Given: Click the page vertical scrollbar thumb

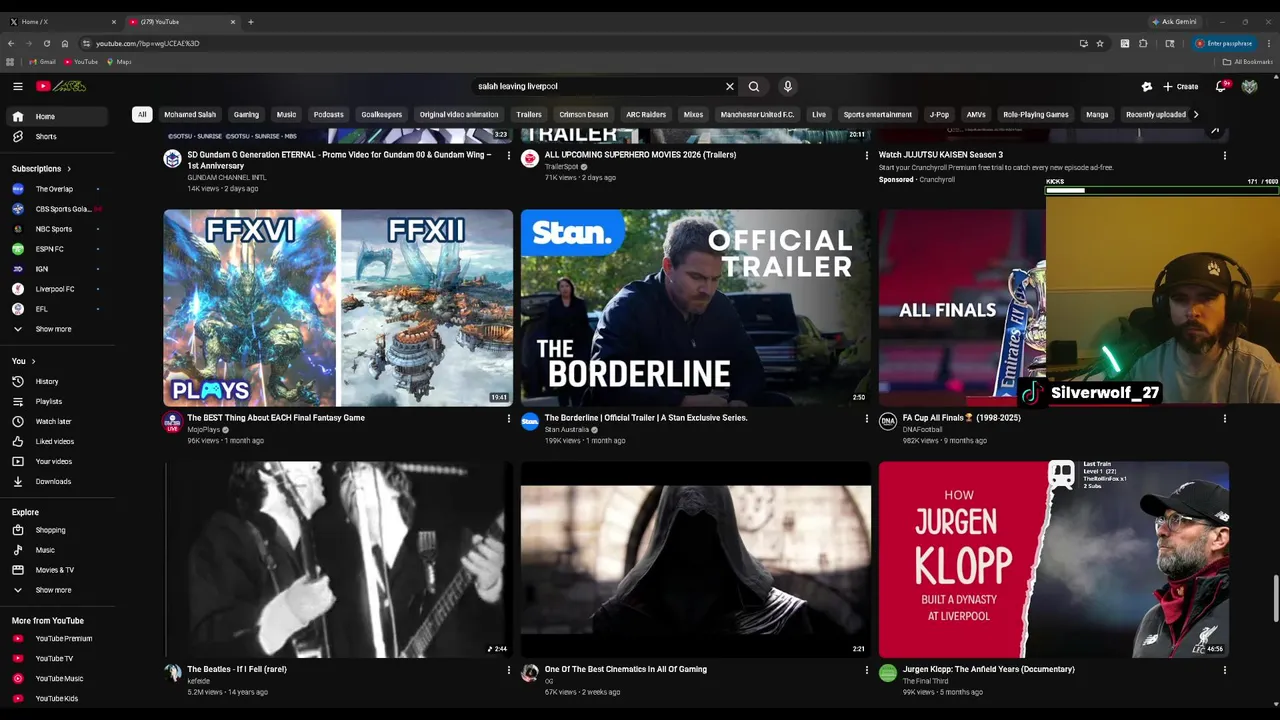Looking at the screenshot, I should pyautogui.click(x=1274, y=598).
